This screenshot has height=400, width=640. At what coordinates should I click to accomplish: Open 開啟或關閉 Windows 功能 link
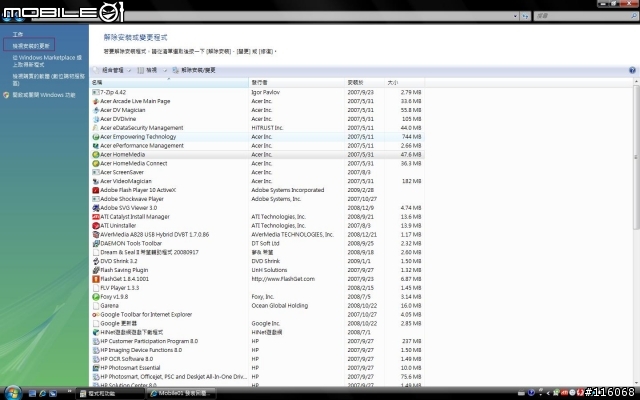click(44, 94)
